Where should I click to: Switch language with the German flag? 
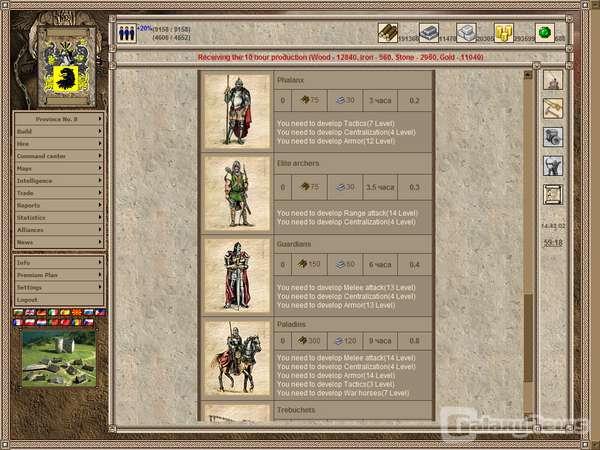click(41, 312)
